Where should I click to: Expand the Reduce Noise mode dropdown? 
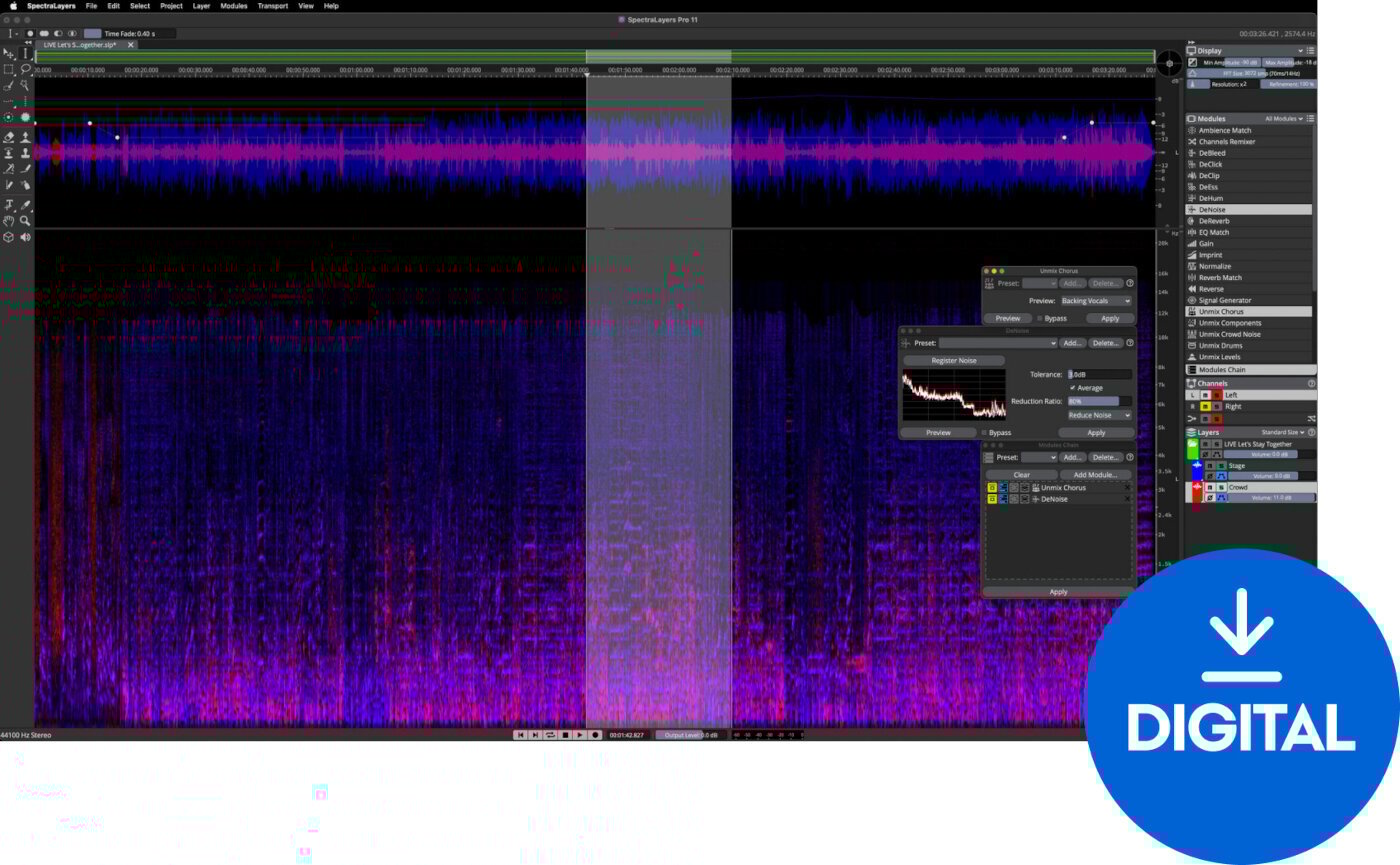[x=1098, y=415]
